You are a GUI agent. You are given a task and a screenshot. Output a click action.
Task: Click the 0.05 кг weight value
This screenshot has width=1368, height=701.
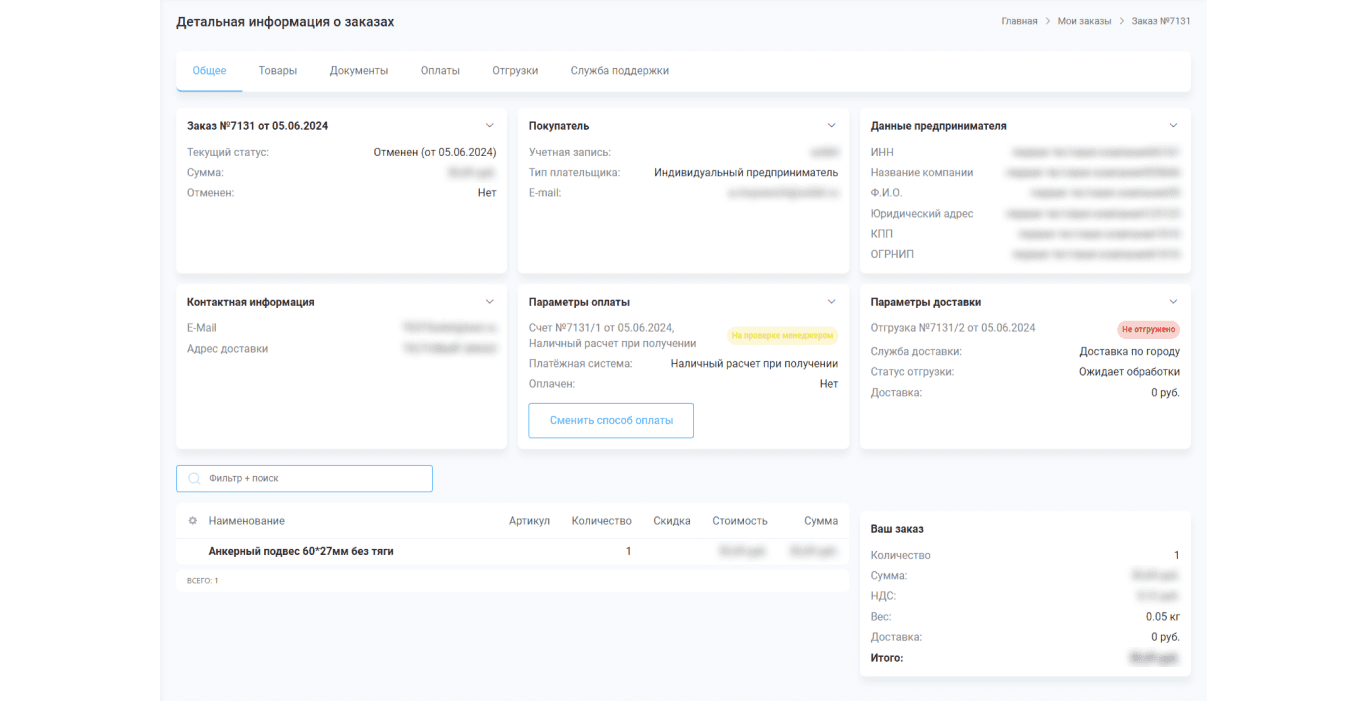(x=1163, y=617)
